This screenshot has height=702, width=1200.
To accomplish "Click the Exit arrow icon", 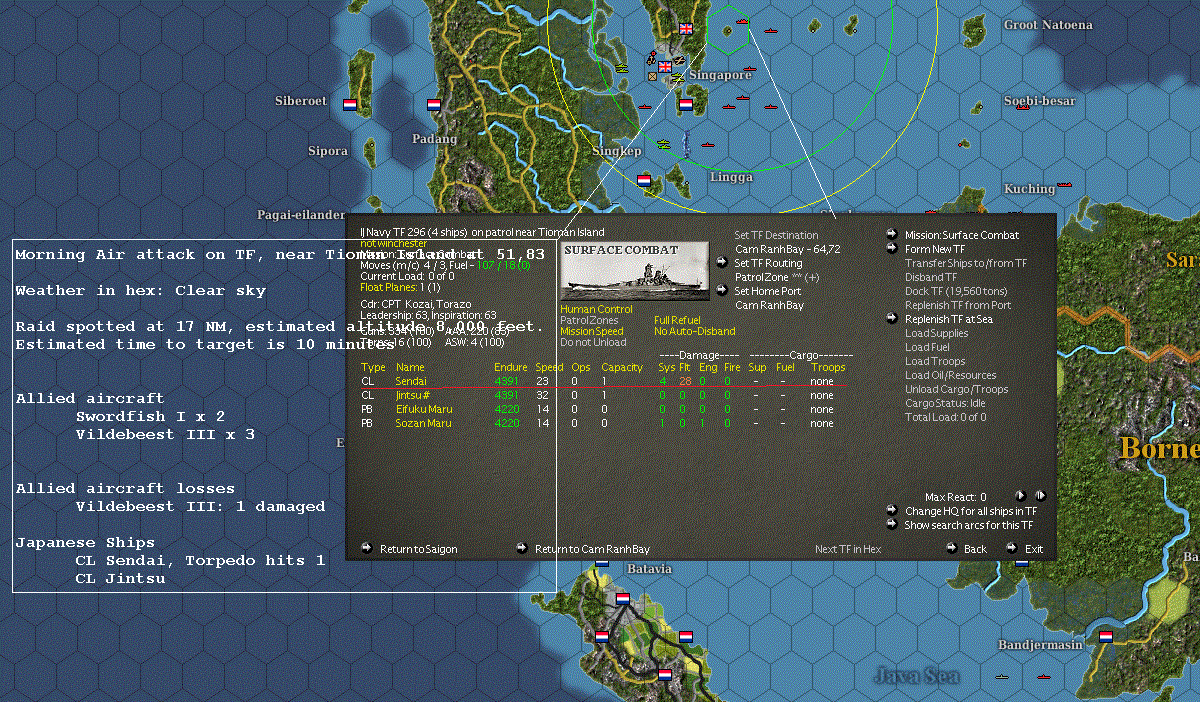I will point(1012,548).
